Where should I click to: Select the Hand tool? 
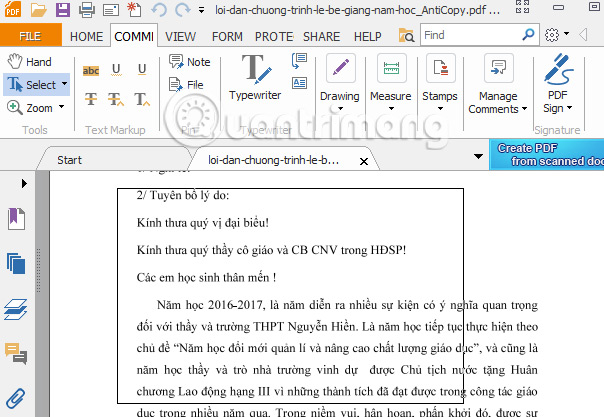(x=30, y=62)
